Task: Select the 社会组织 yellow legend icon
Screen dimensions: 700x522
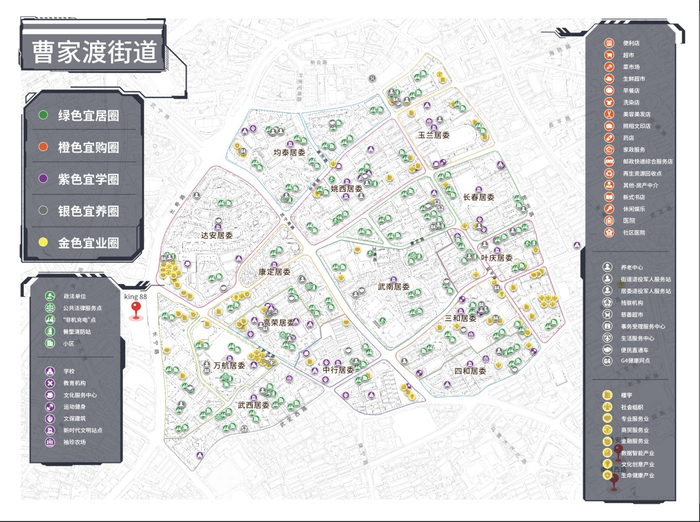Action: (607, 407)
